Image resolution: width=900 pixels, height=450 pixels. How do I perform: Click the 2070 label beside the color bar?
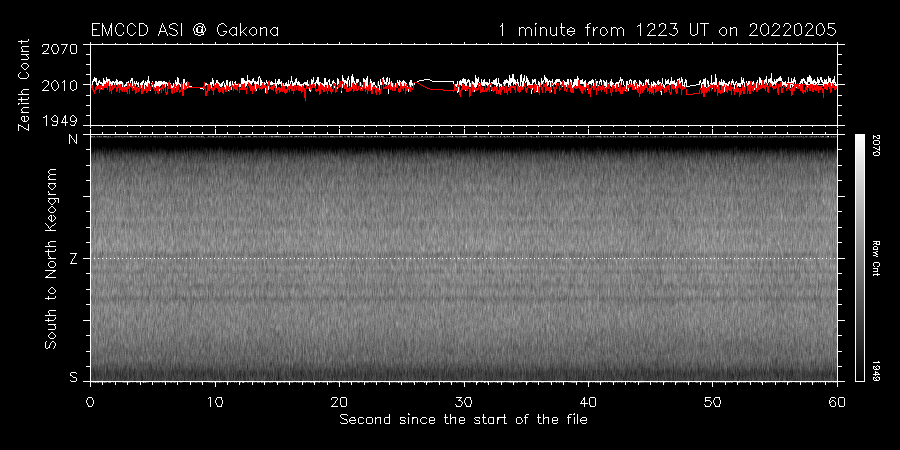click(x=878, y=145)
